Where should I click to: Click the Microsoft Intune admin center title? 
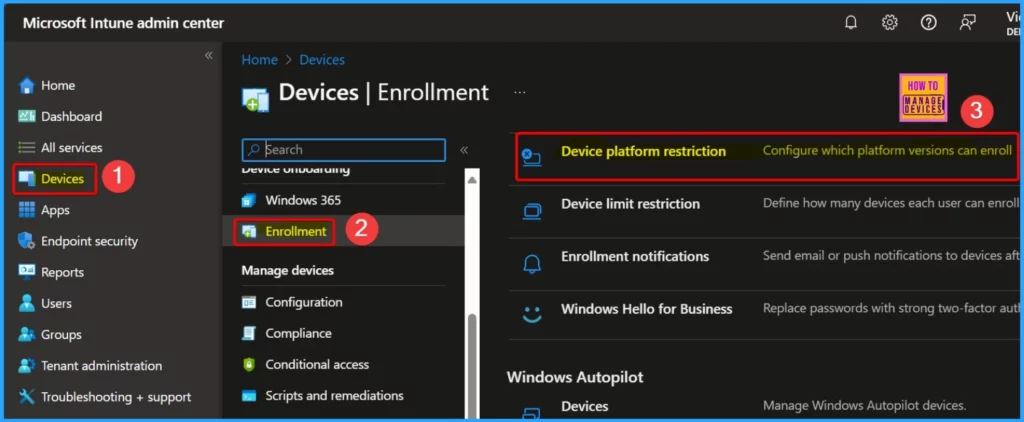click(123, 23)
